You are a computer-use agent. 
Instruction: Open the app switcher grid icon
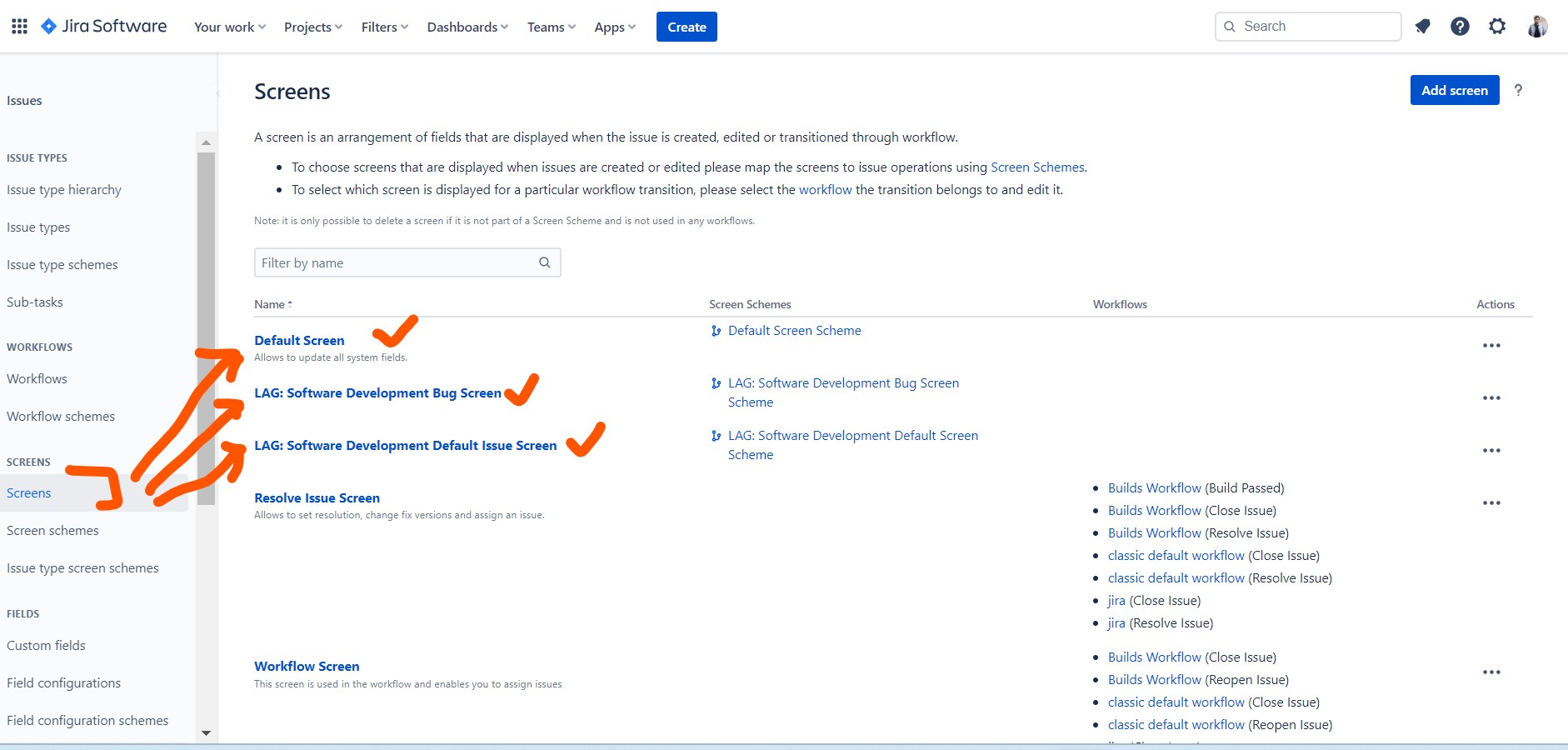[x=19, y=27]
